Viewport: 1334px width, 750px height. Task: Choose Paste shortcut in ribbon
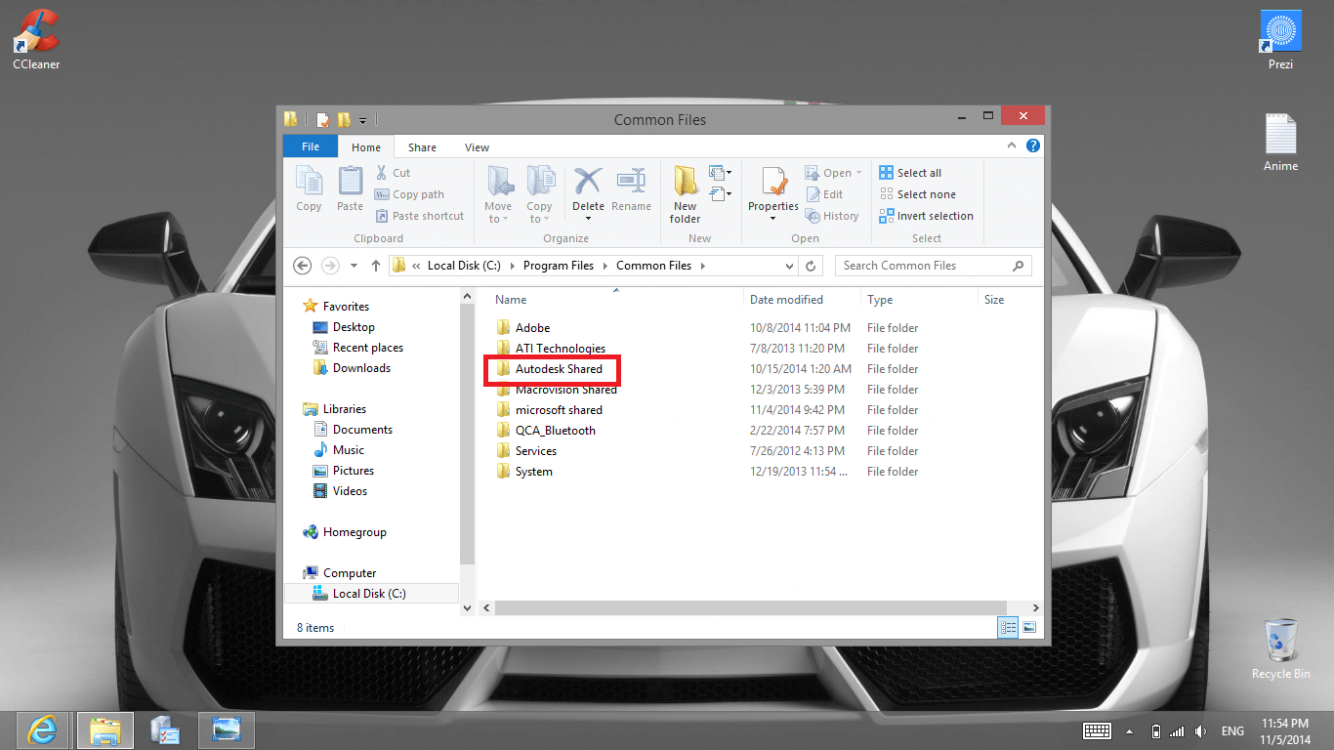[x=420, y=216]
